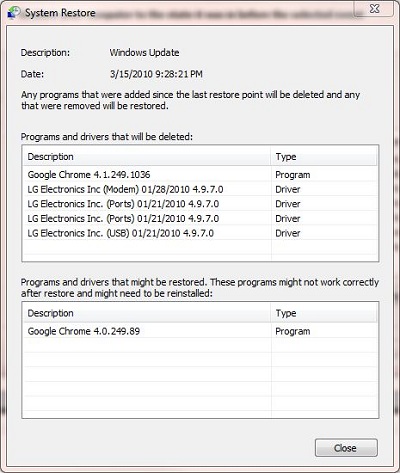
Task: Select the first LG Electronics Inc. (Ports) row
Action: point(200,204)
